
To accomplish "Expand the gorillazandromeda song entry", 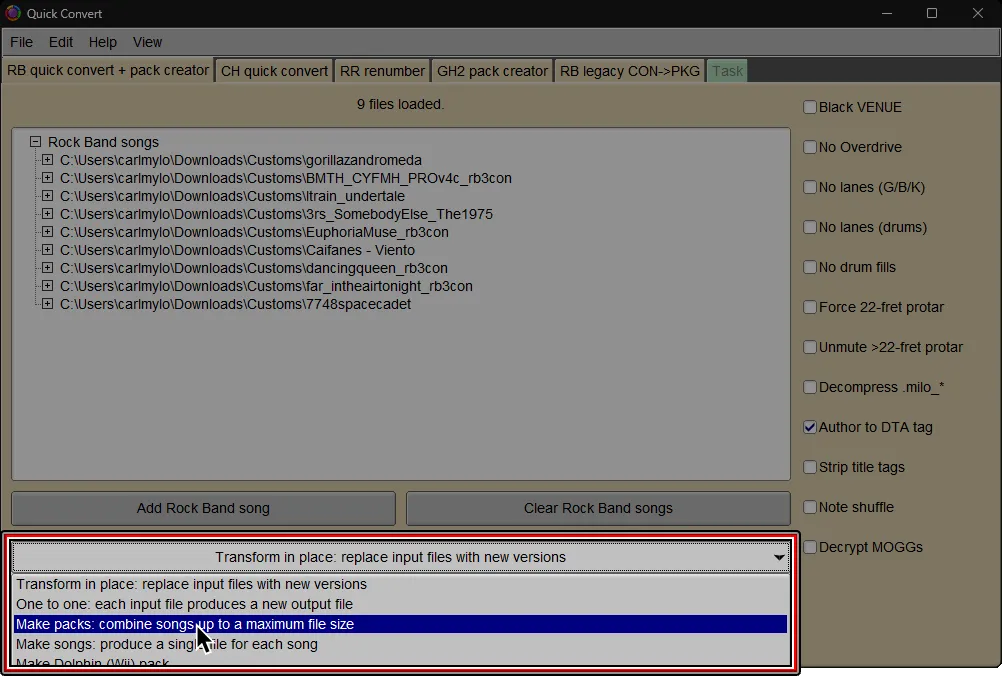I will click(47, 159).
